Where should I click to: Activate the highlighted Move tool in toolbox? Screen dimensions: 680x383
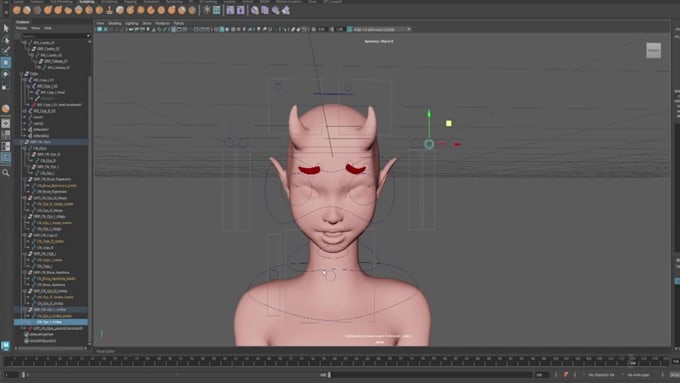coord(6,63)
